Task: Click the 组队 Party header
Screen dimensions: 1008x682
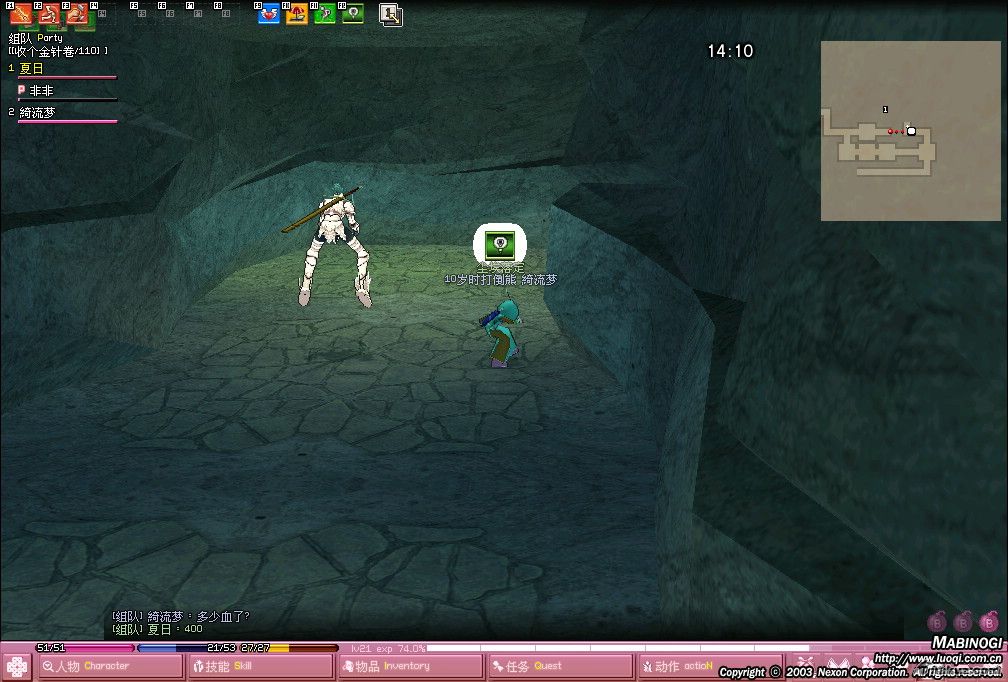Action: point(35,38)
